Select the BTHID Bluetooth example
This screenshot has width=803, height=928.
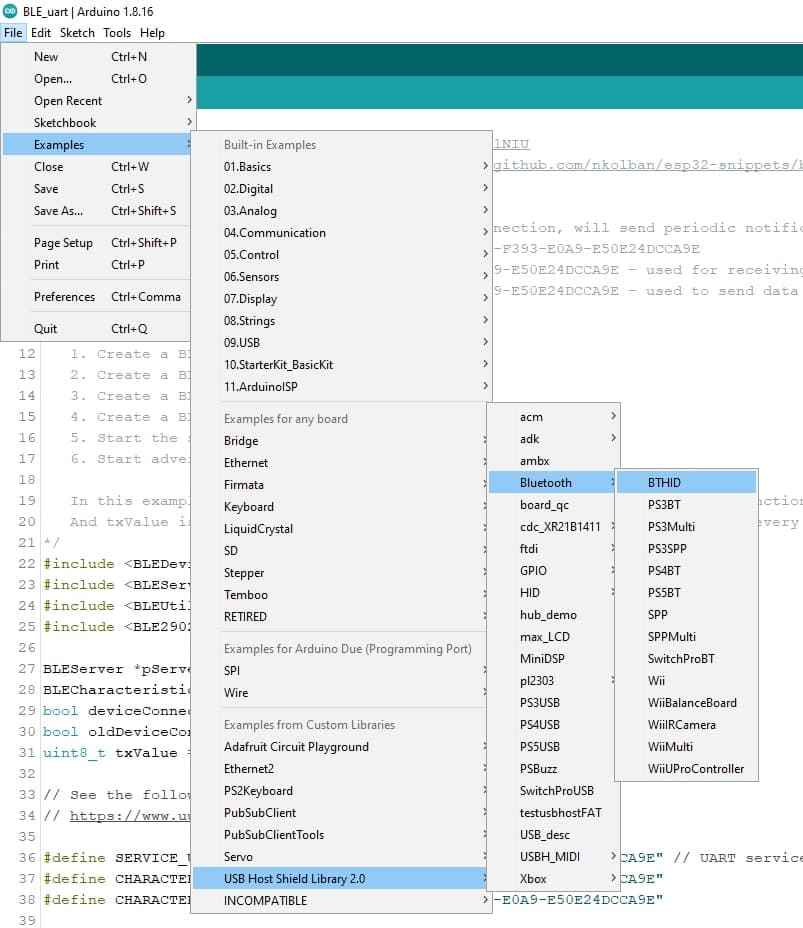point(664,483)
